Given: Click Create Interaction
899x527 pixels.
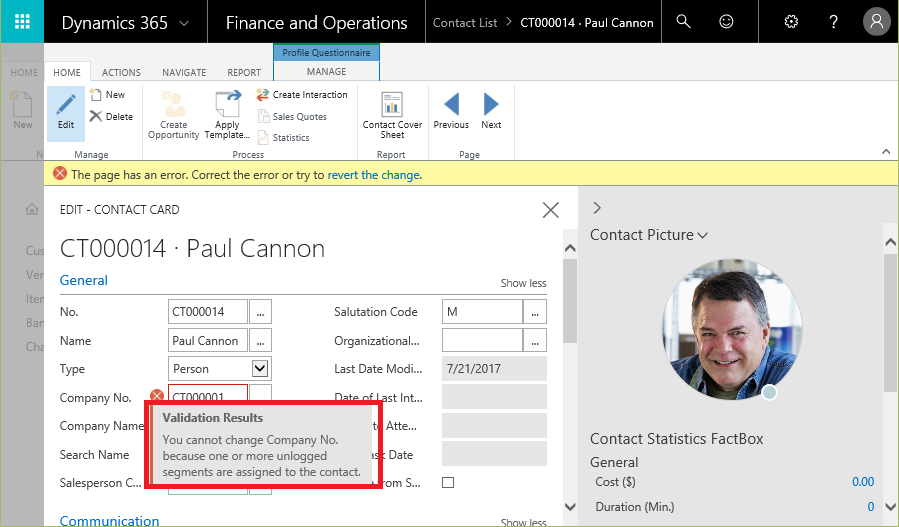Looking at the screenshot, I should [302, 95].
